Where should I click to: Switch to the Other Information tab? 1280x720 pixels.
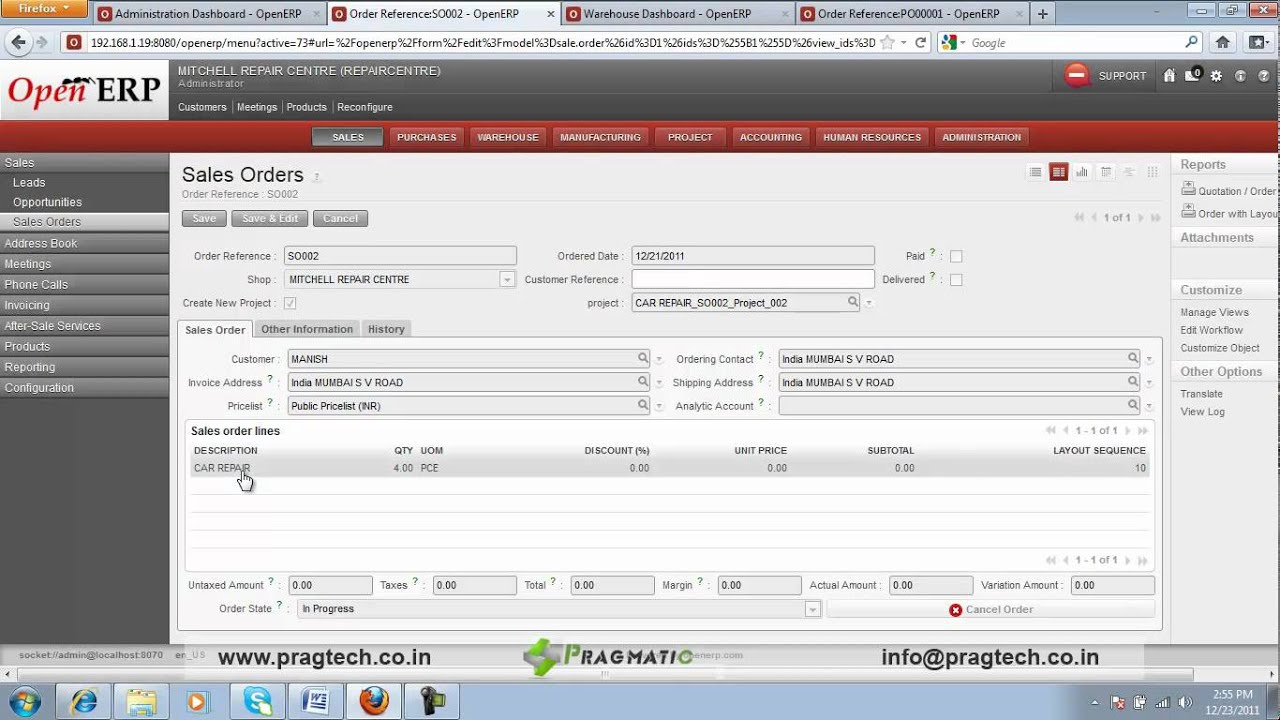pyautogui.click(x=306, y=329)
